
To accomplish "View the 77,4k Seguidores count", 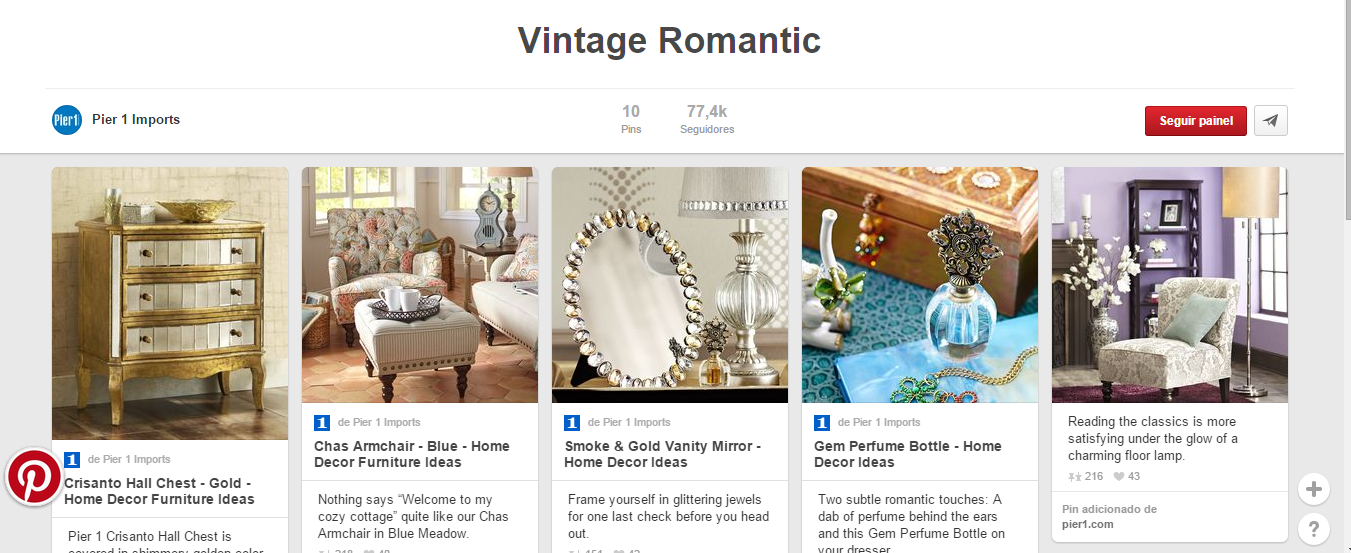I will pyautogui.click(x=707, y=119).
